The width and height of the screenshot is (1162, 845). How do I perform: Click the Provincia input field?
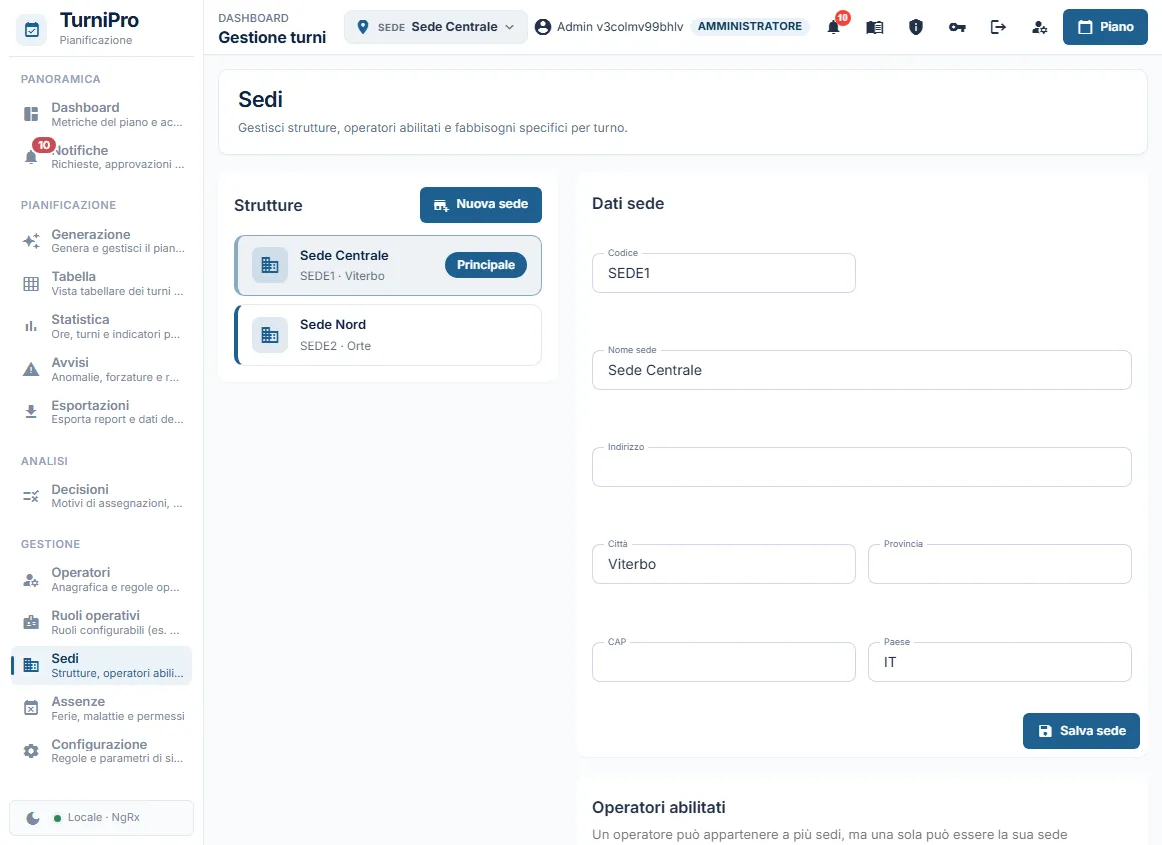tap(1000, 565)
